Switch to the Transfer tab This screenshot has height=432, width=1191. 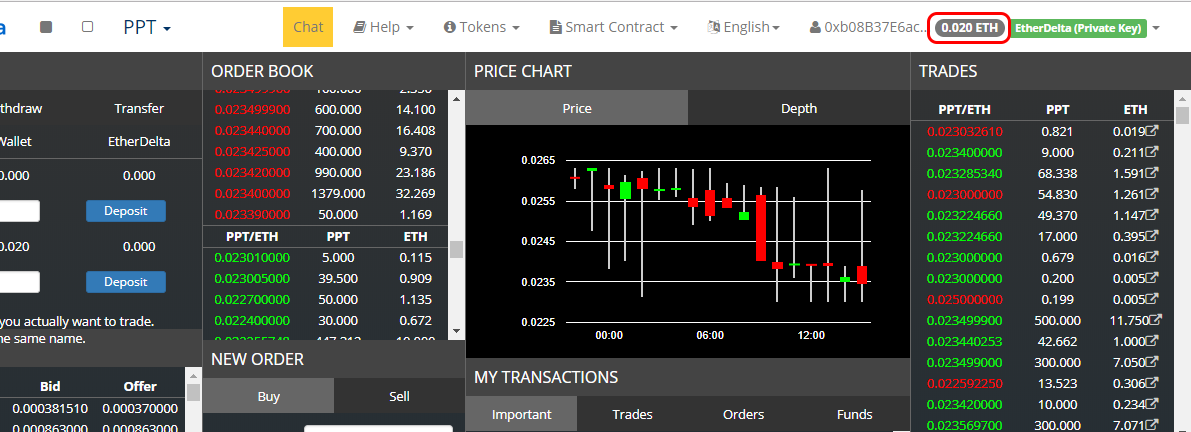click(139, 109)
